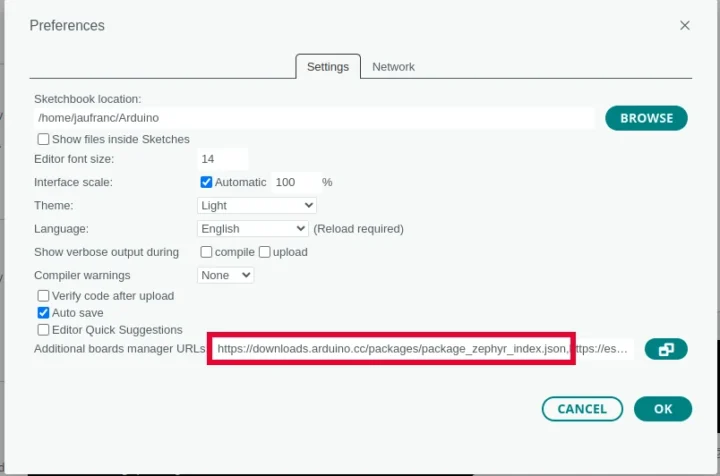Viewport: 720px width, 476px height.
Task: Open the Theme dropdown showing Light
Action: coord(257,205)
